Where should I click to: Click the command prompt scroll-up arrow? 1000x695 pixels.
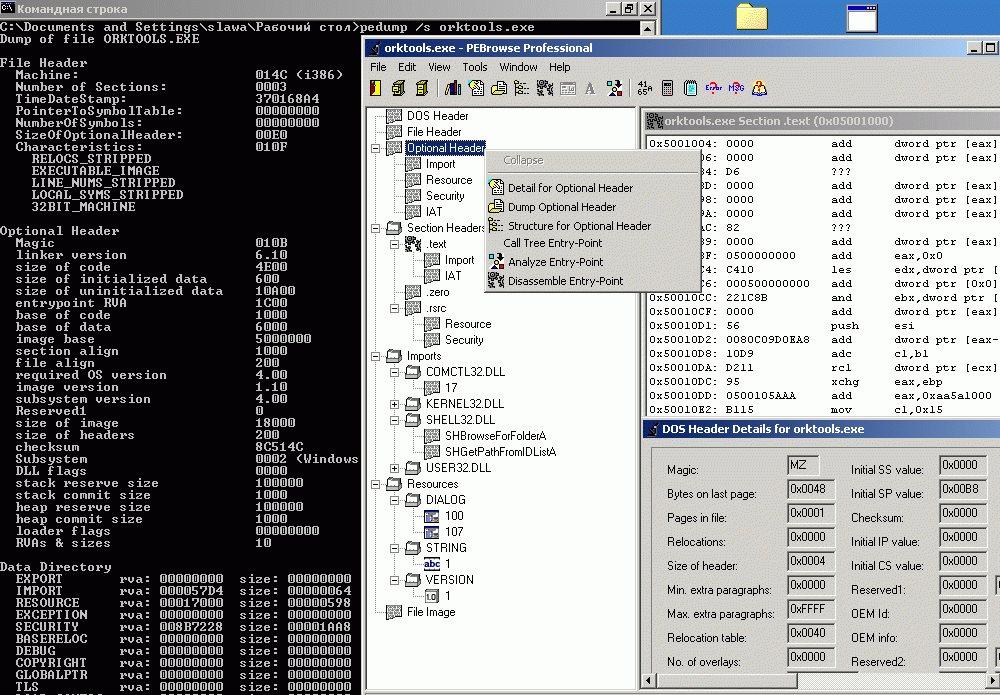[647, 28]
